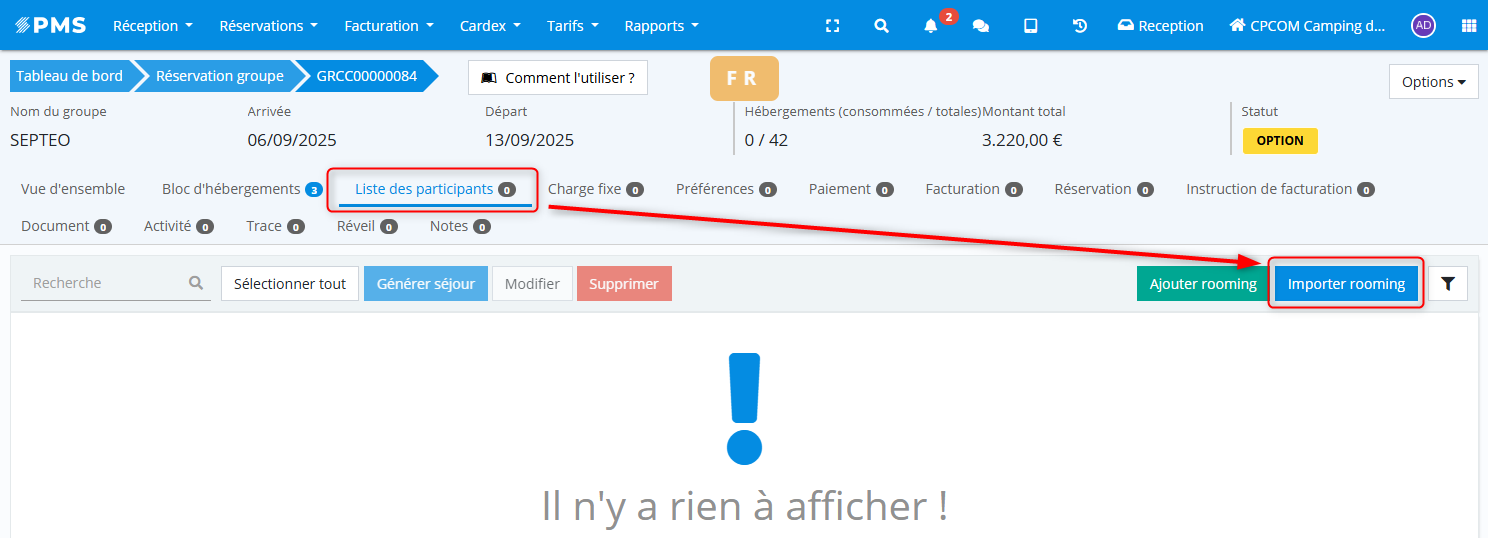The image size is (1488, 538).
Task: Click the filter funnel icon button
Action: 1447,284
